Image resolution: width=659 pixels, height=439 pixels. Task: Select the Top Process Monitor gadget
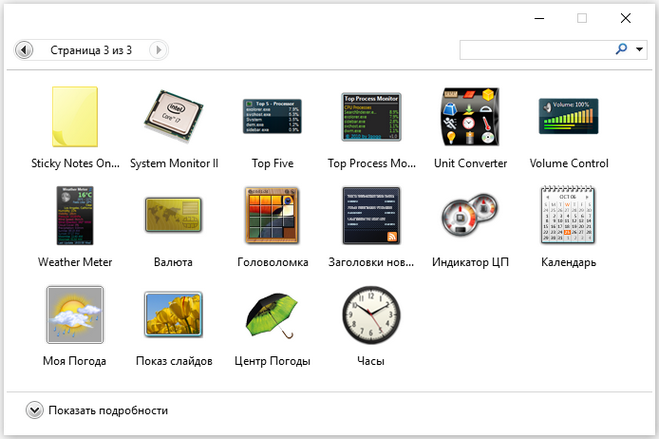point(371,118)
